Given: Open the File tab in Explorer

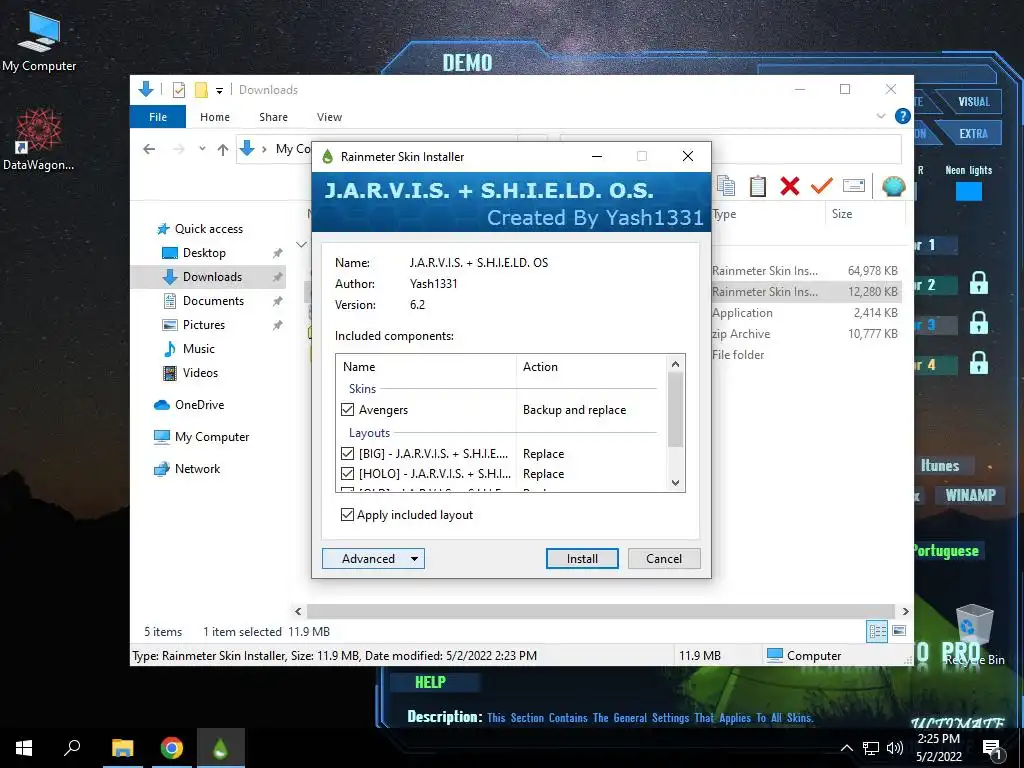Looking at the screenshot, I should coord(157,117).
